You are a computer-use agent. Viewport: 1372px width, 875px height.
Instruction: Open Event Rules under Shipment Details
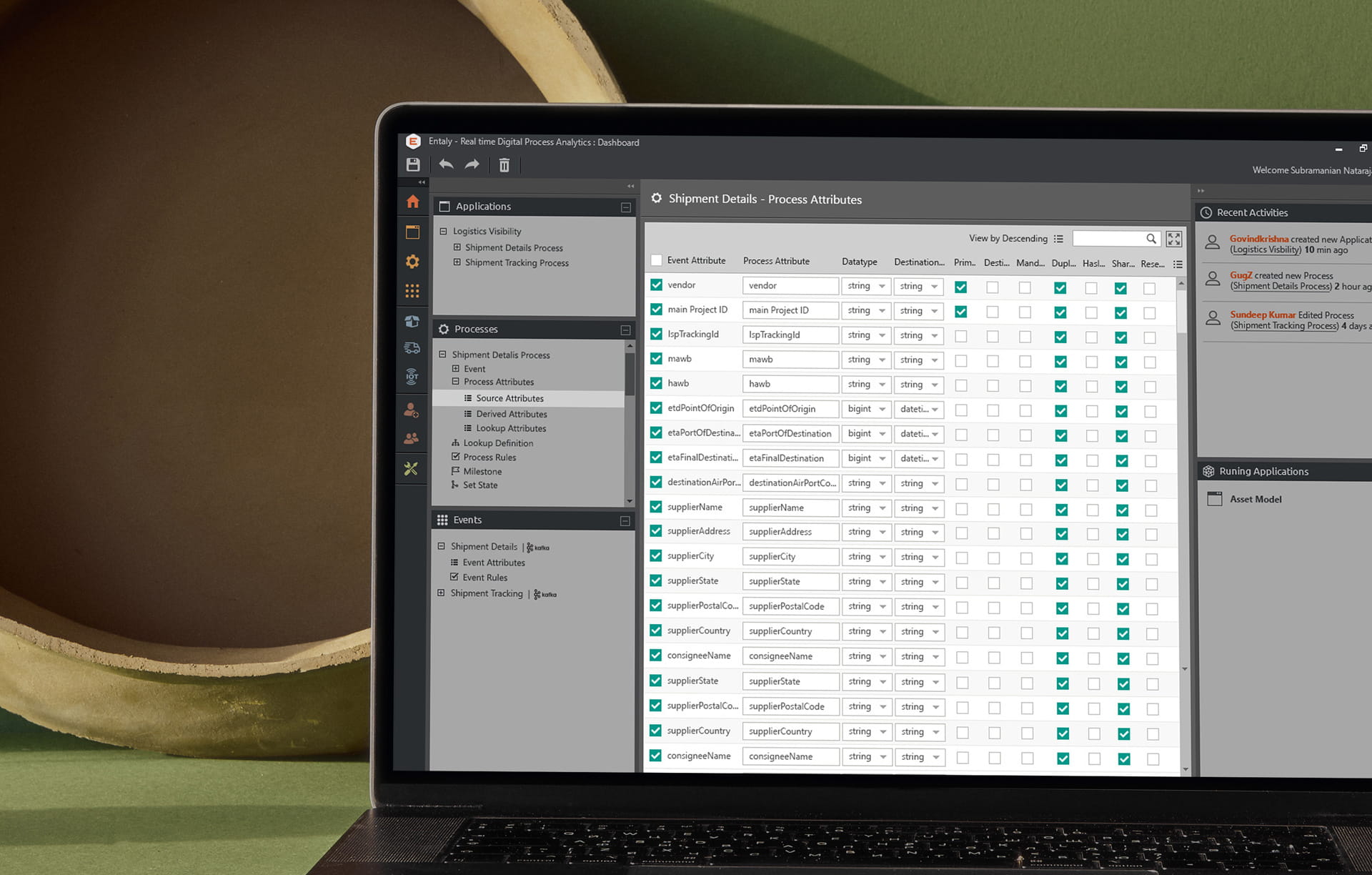(485, 578)
